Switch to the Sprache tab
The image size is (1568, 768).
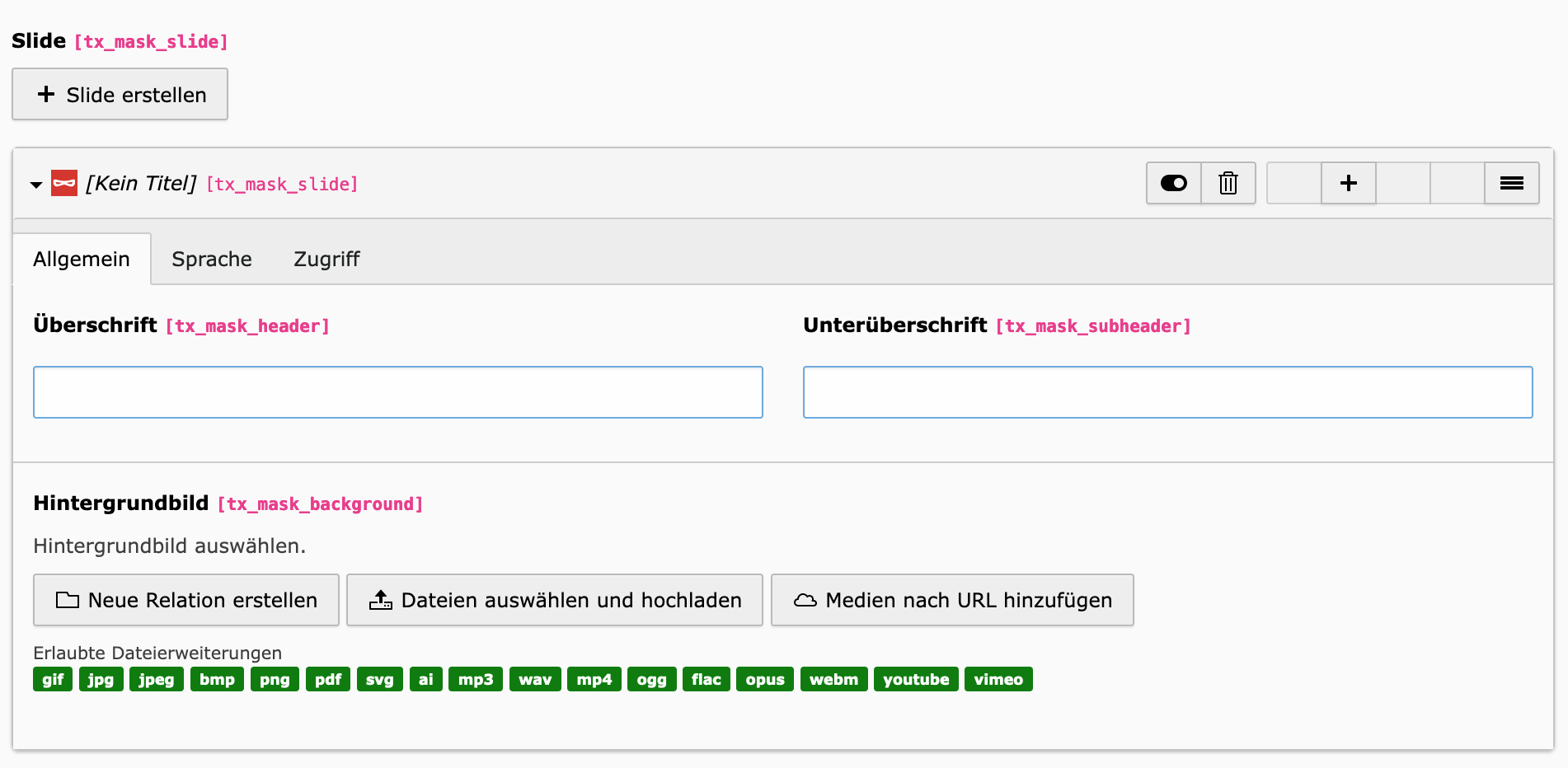click(x=212, y=260)
